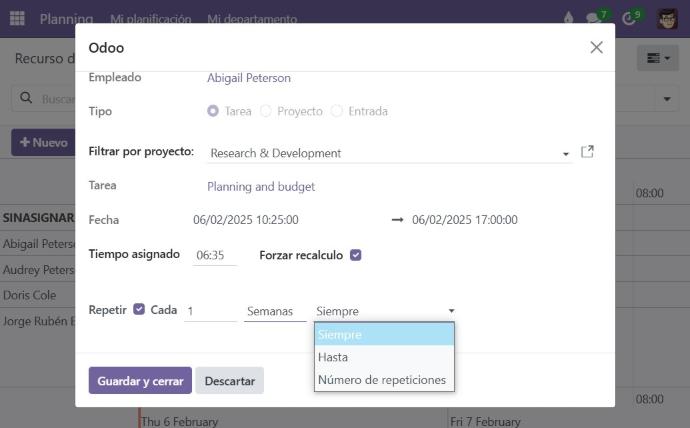
Task: Open the Filtrar por proyecto dropdown arrow
Action: click(x=565, y=154)
